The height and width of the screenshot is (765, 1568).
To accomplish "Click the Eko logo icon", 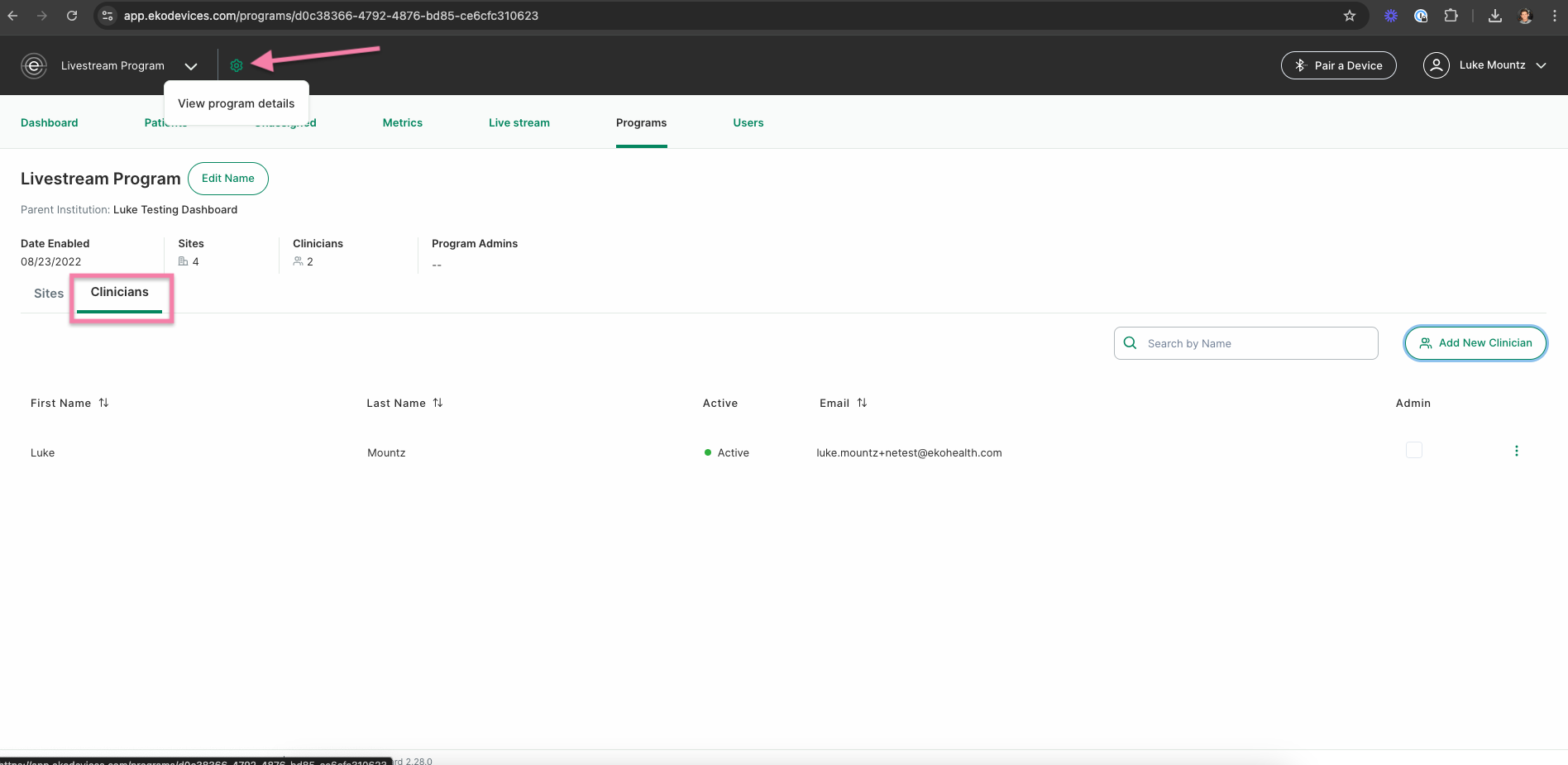I will pos(34,65).
